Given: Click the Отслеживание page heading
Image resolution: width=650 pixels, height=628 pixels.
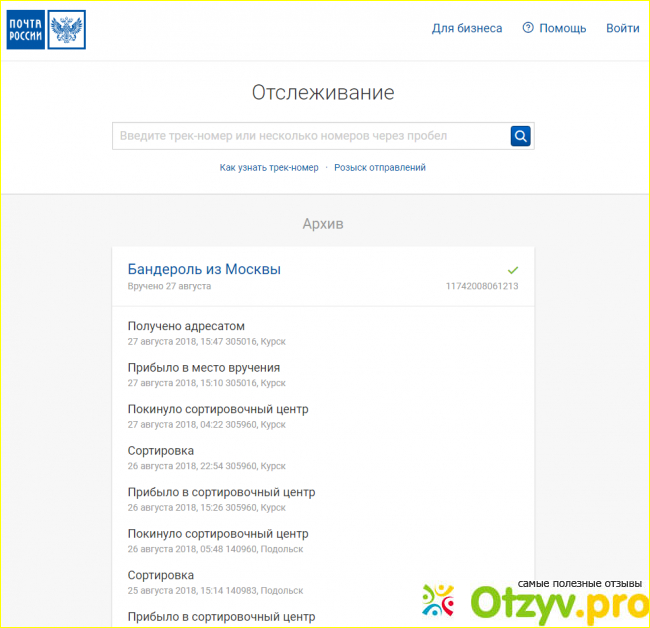Looking at the screenshot, I should (323, 93).
